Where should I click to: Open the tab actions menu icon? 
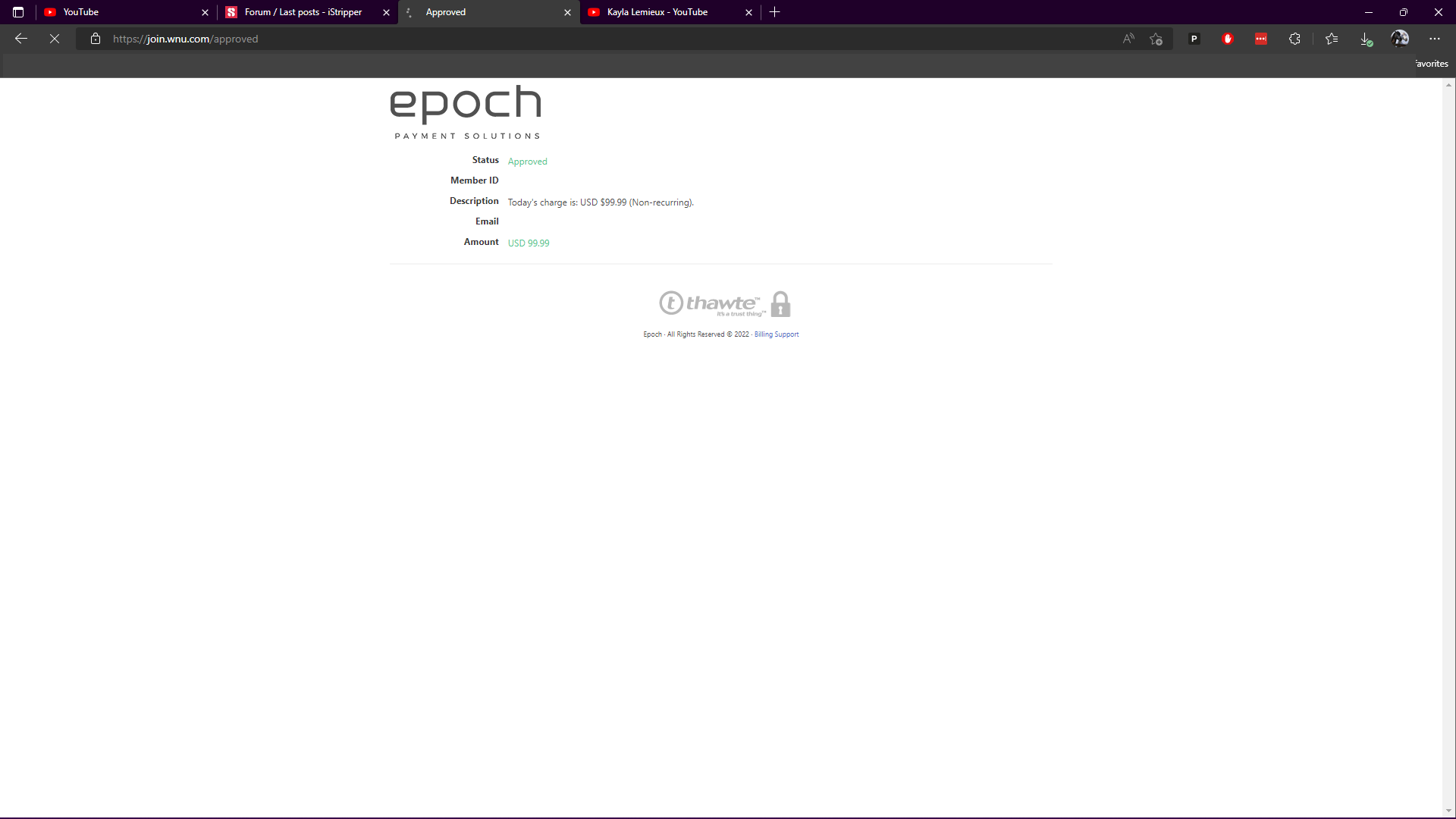coord(18,12)
